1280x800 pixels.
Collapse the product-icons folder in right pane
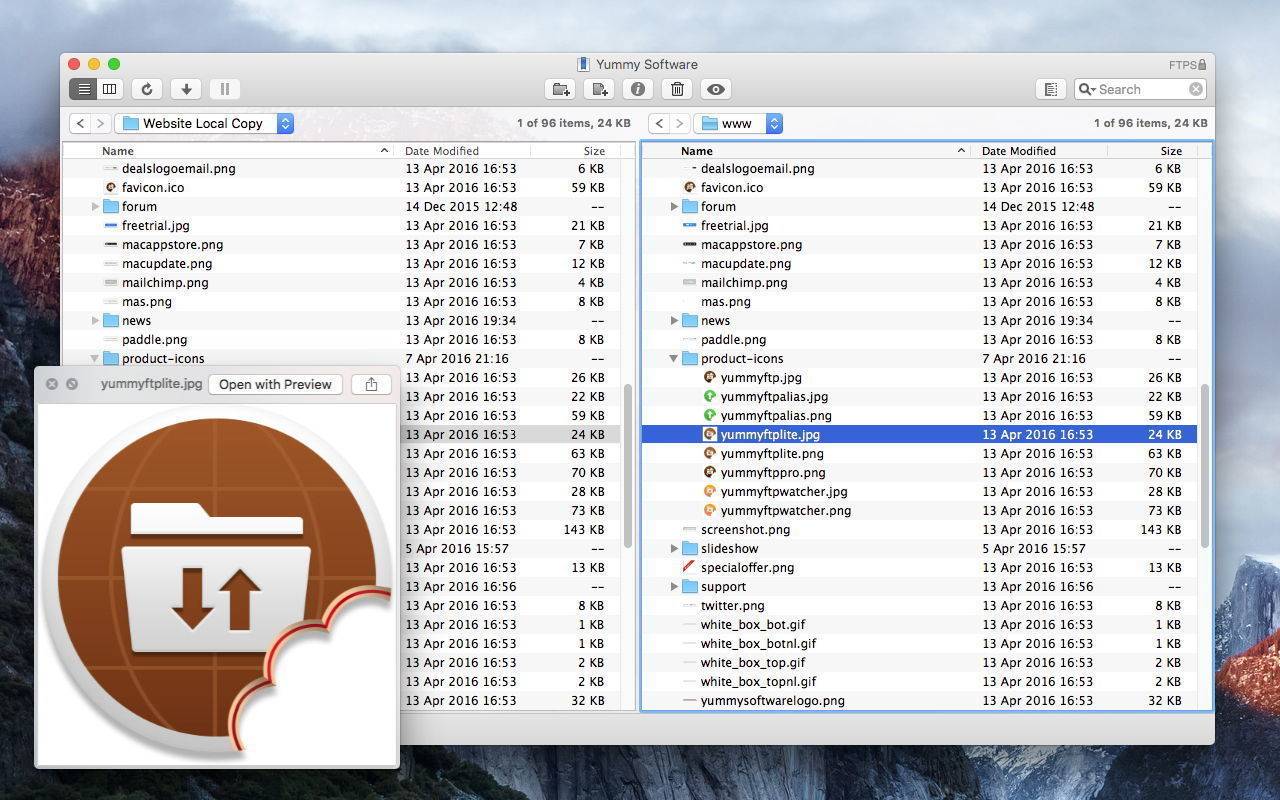pyautogui.click(x=674, y=359)
